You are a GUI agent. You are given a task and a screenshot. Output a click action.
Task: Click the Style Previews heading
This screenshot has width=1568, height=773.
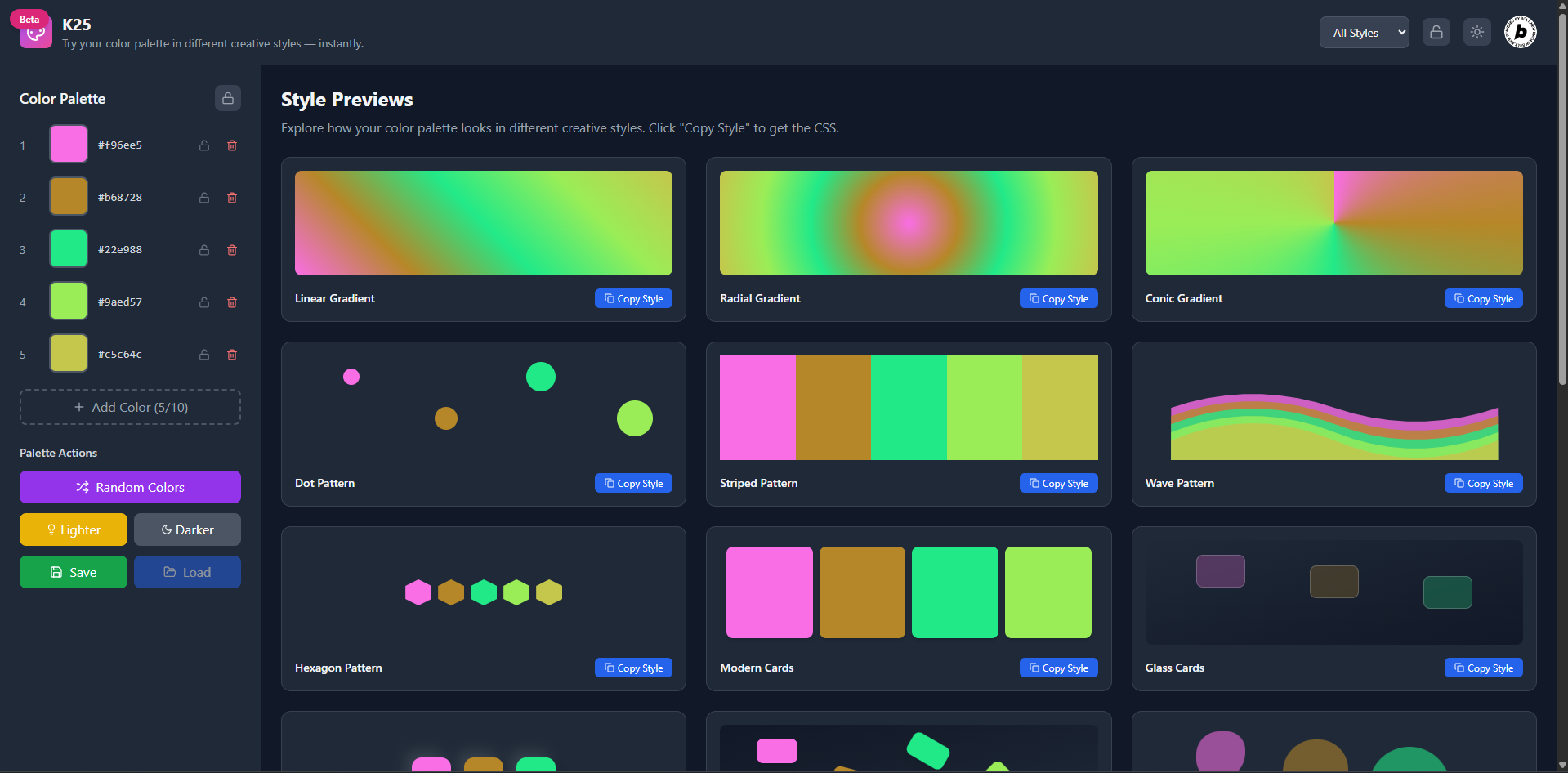coord(347,100)
